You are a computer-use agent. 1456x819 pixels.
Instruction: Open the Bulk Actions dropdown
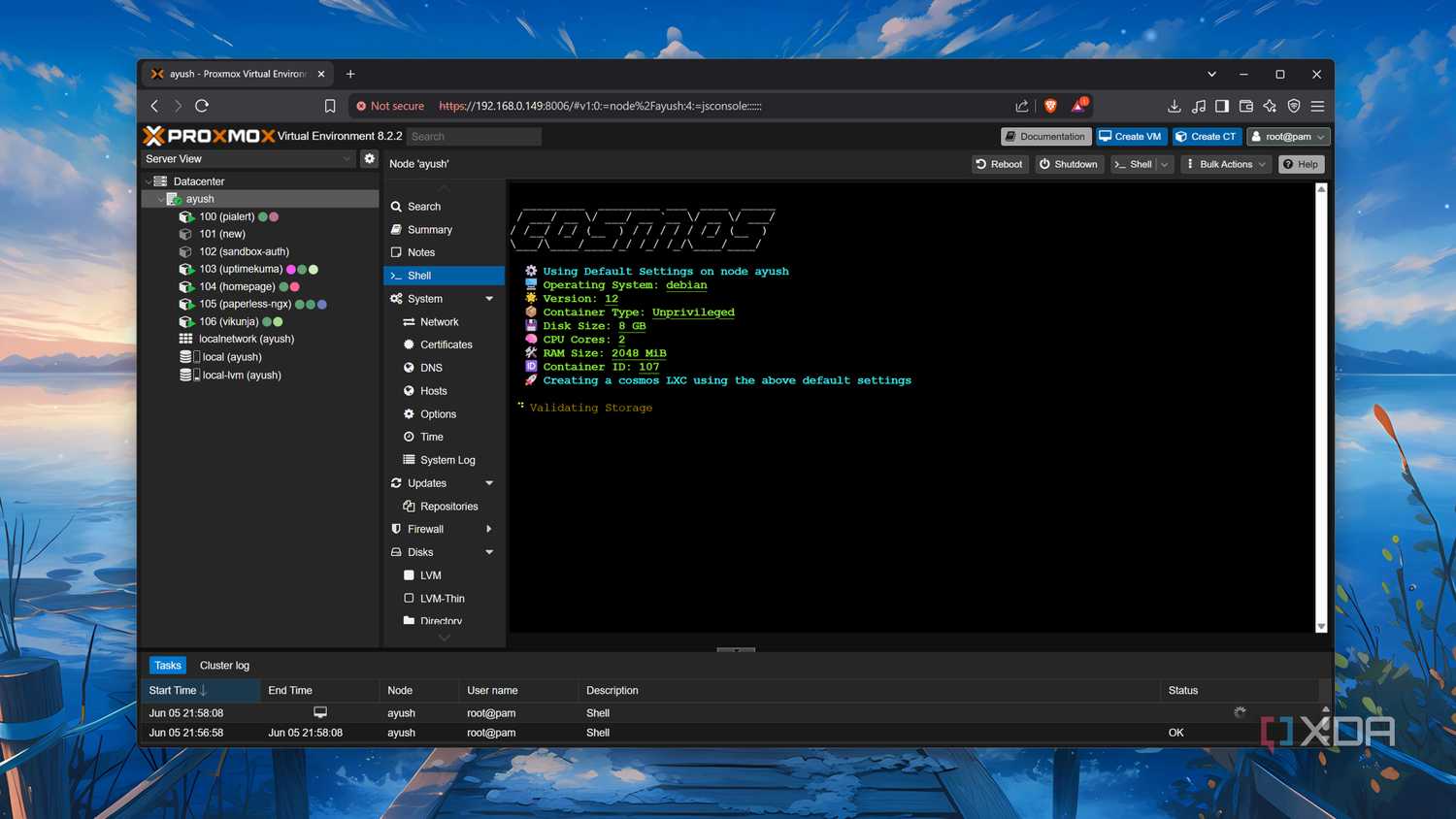[1226, 164]
